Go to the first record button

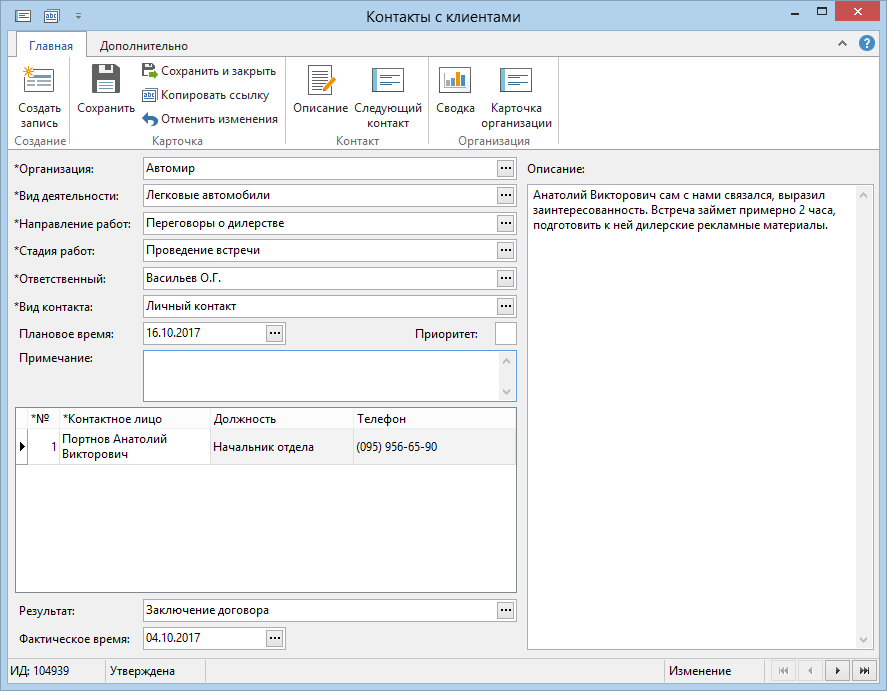pos(783,671)
